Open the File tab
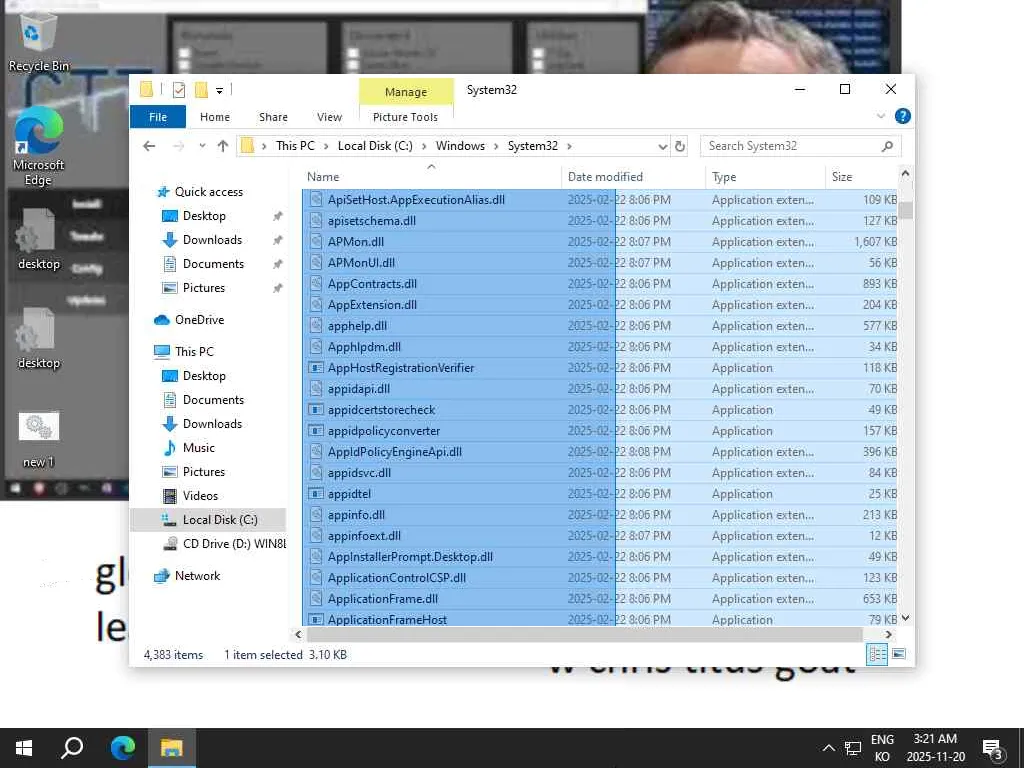The image size is (1024, 768). coord(158,117)
